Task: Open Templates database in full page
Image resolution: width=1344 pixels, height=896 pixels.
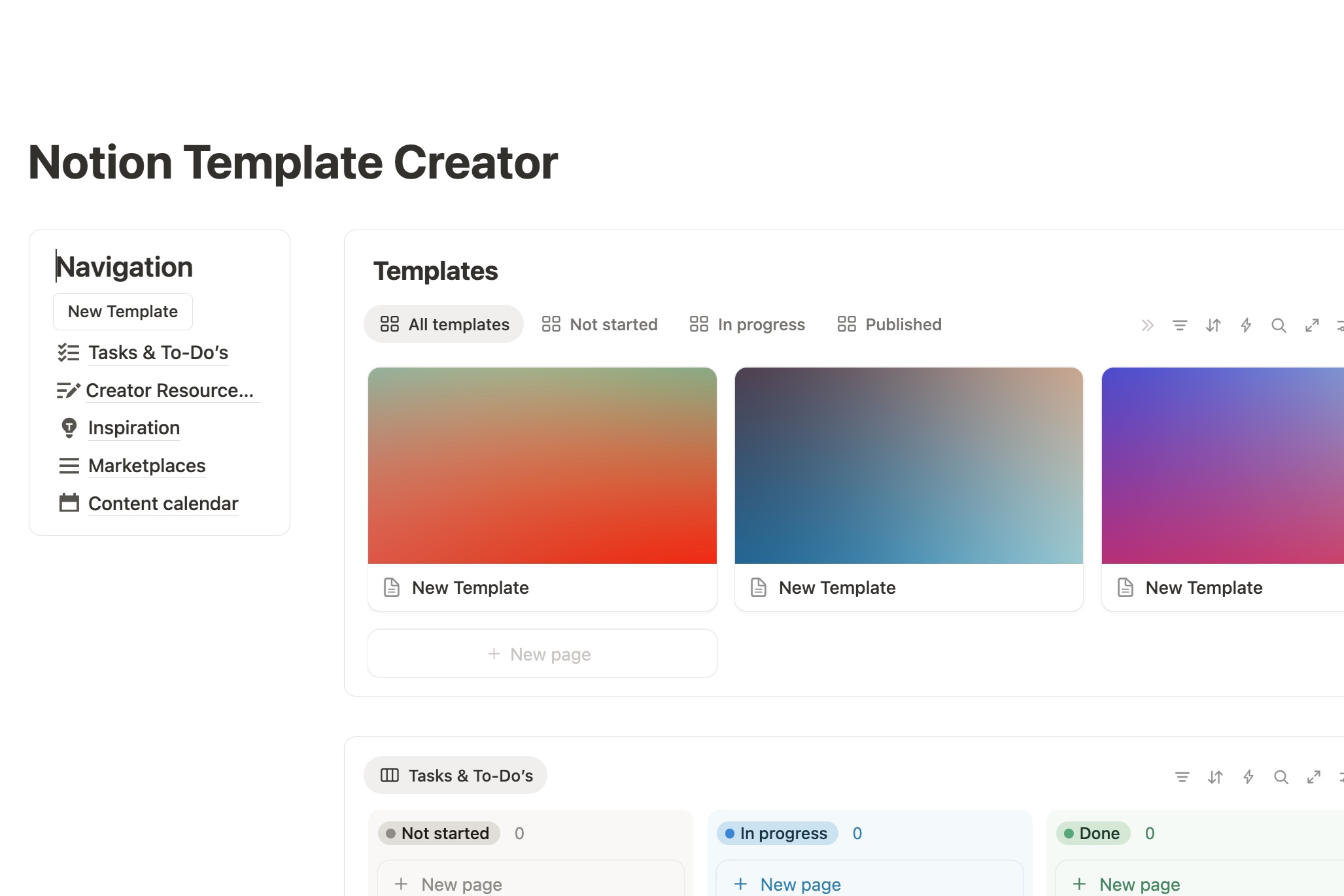Action: (x=1312, y=325)
